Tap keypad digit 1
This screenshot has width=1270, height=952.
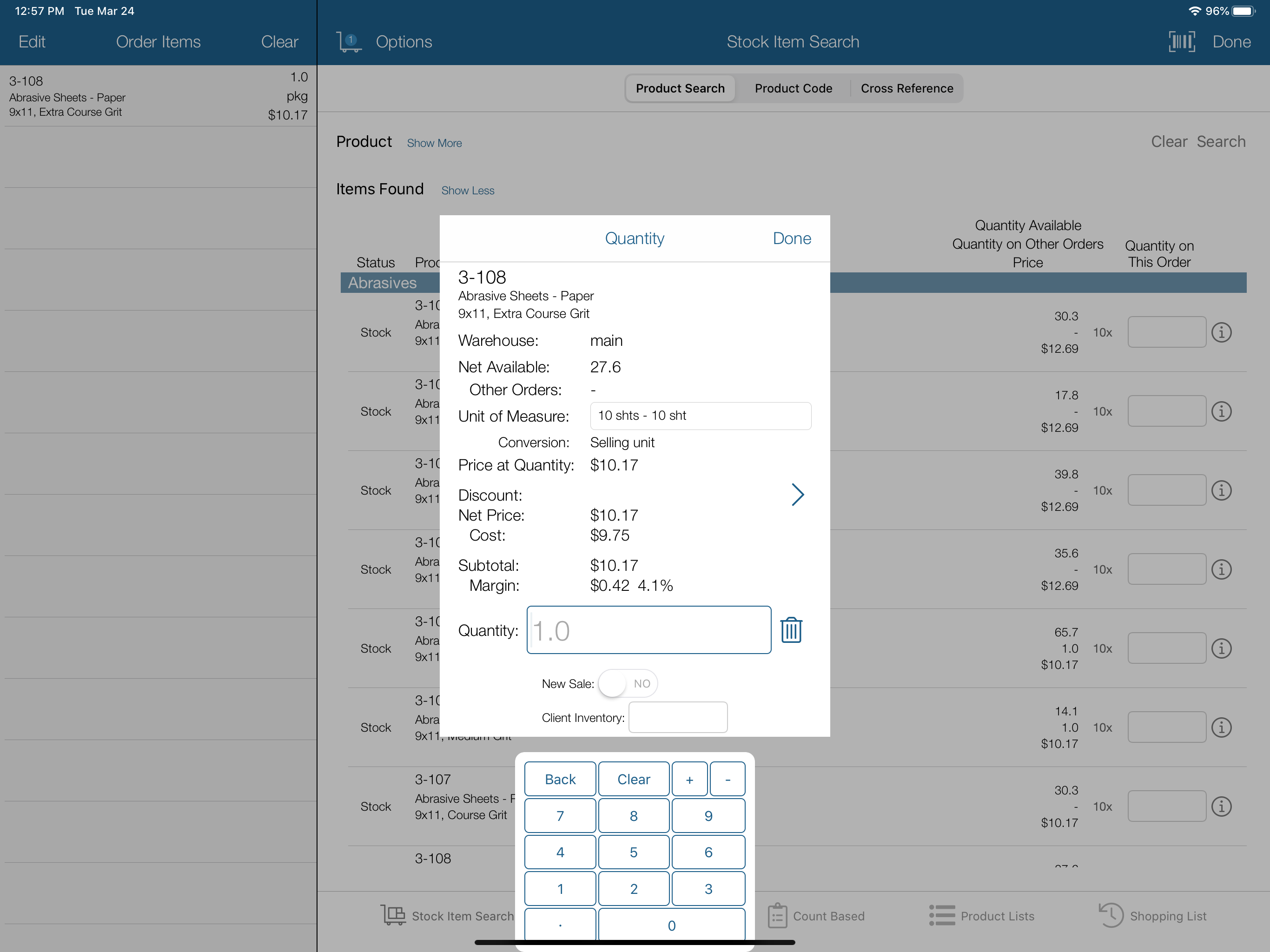coord(560,889)
